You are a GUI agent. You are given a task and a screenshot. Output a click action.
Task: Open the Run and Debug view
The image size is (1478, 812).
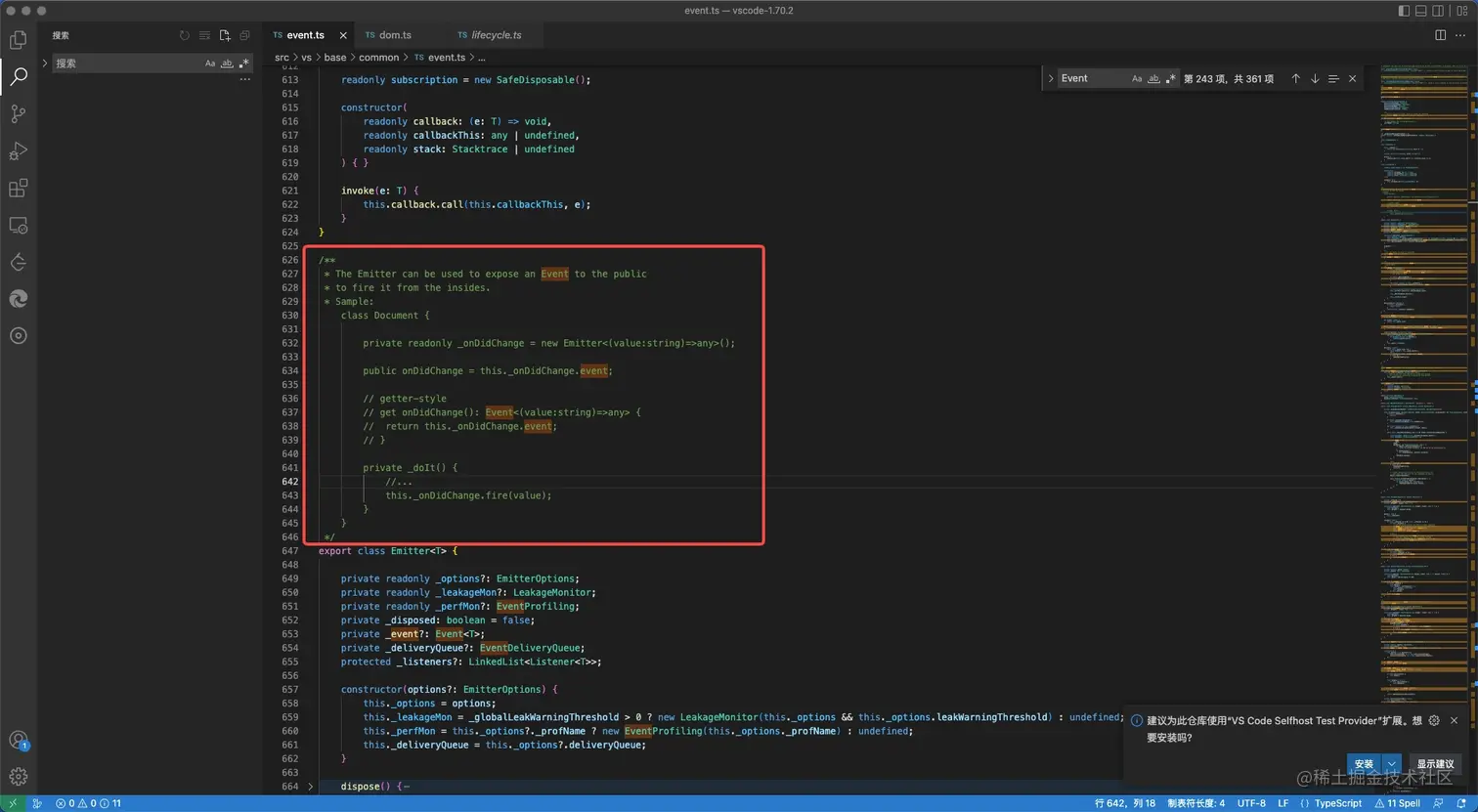pos(18,150)
